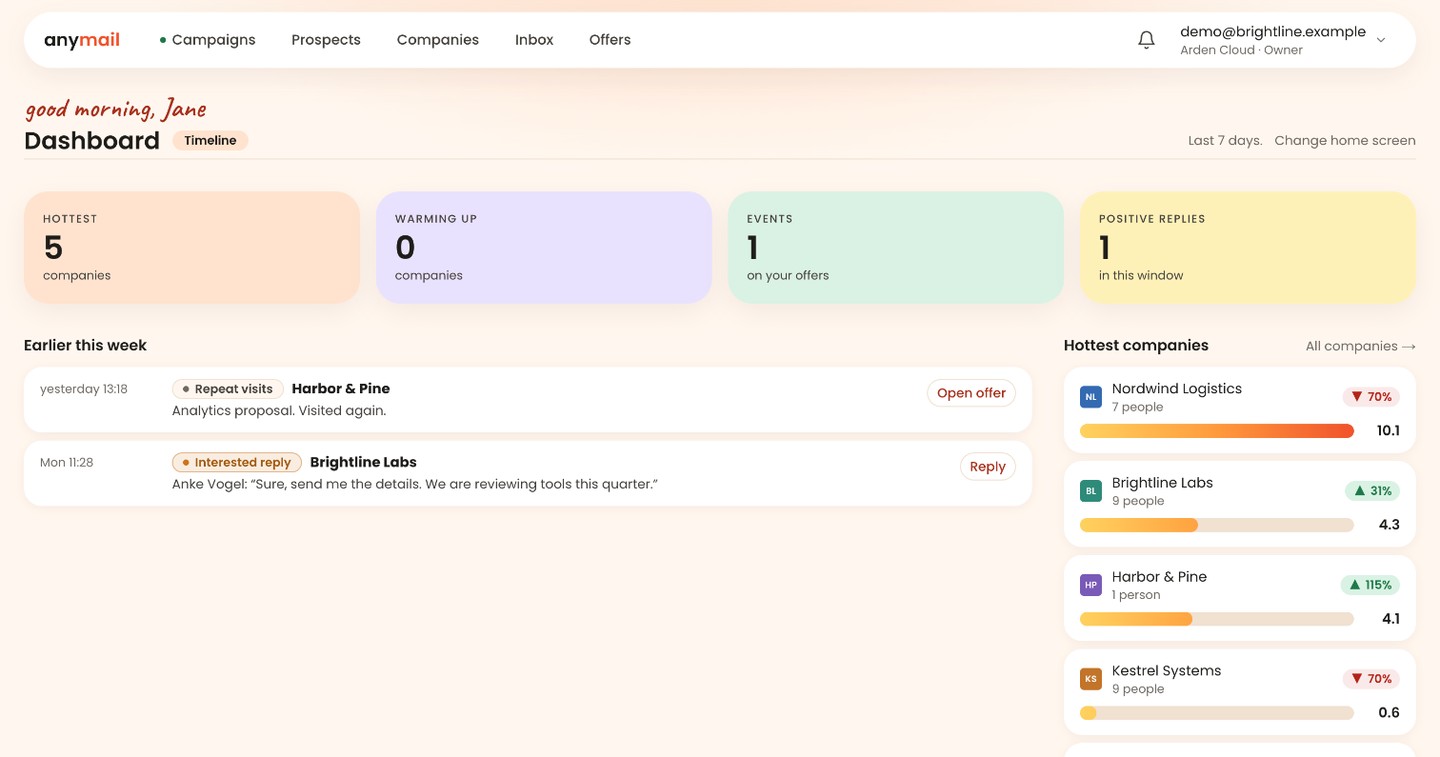Click Open offer for Harbor & Pine
Viewport: 1440px width, 757px height.
point(971,393)
